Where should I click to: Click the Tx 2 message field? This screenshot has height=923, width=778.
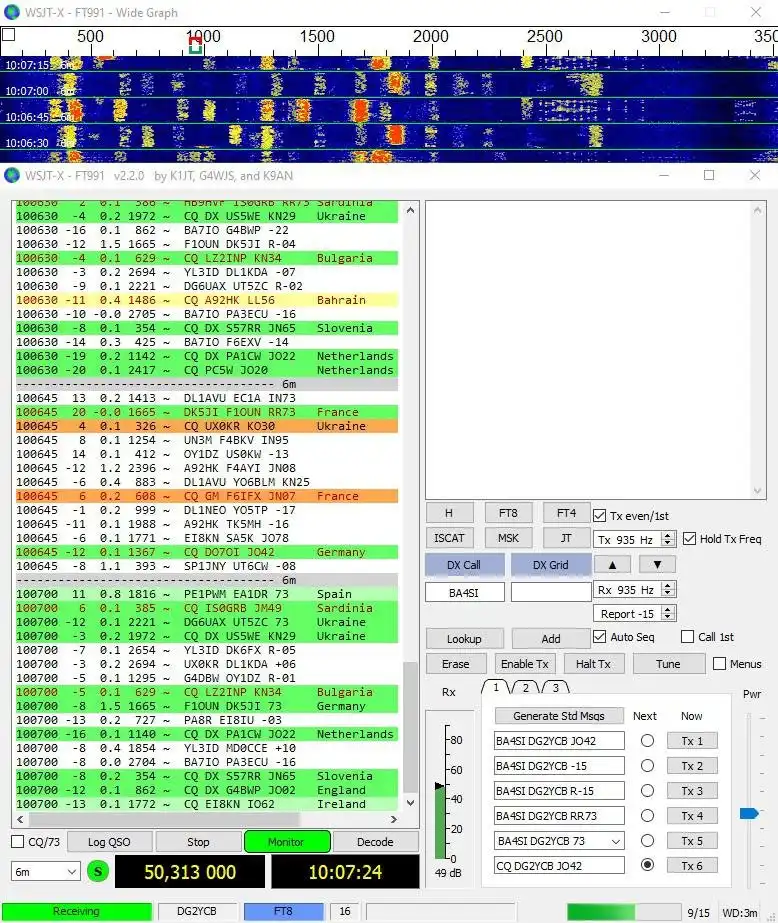tap(559, 766)
